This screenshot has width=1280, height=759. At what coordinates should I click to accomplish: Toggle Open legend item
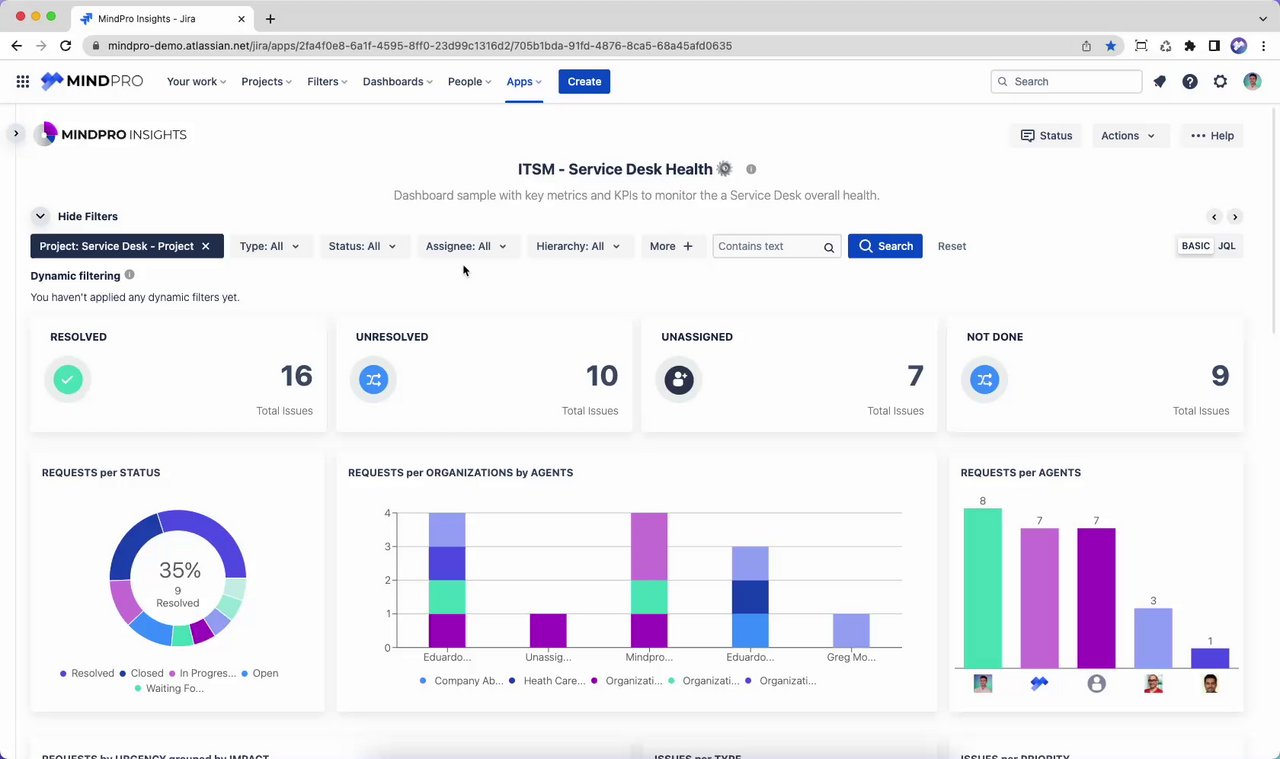260,673
